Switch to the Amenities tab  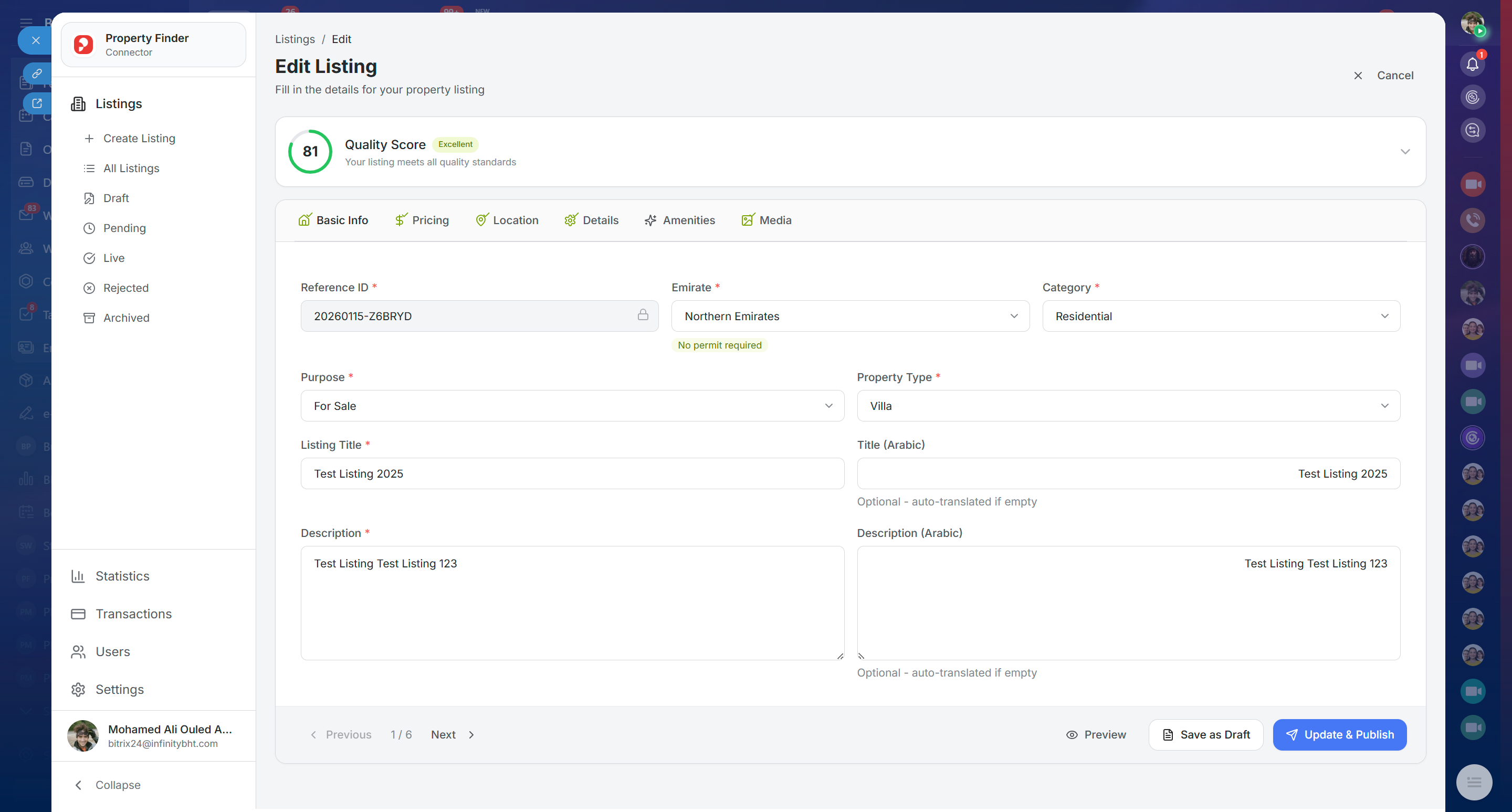[x=680, y=220]
